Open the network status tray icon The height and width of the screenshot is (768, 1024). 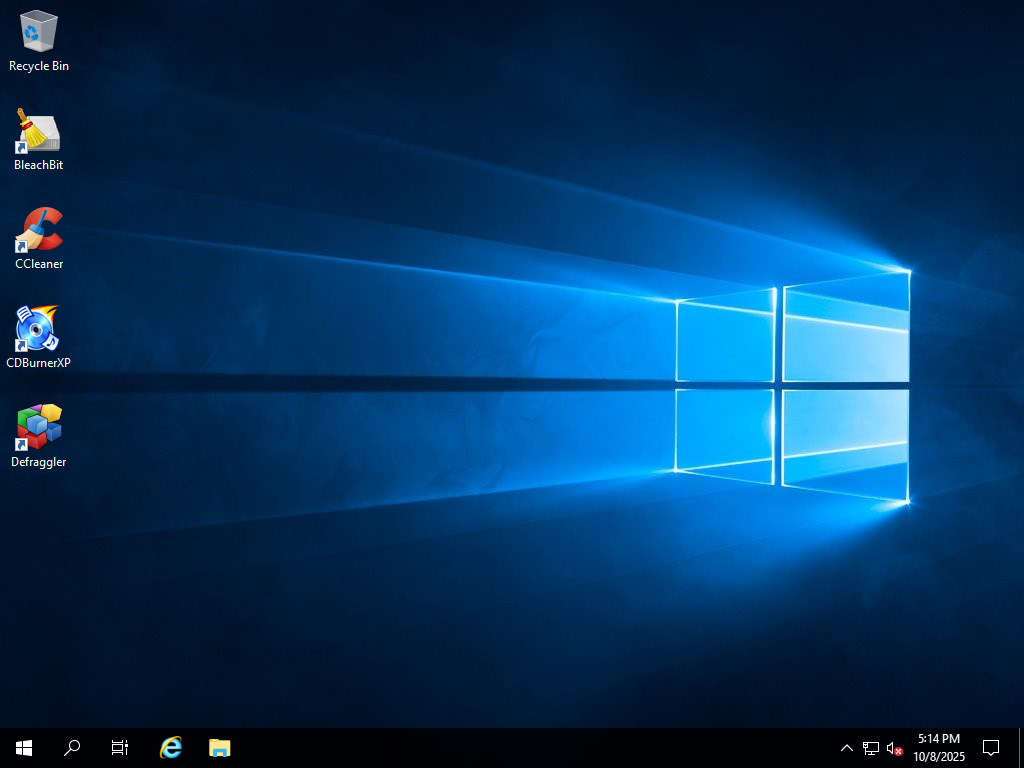[x=871, y=748]
